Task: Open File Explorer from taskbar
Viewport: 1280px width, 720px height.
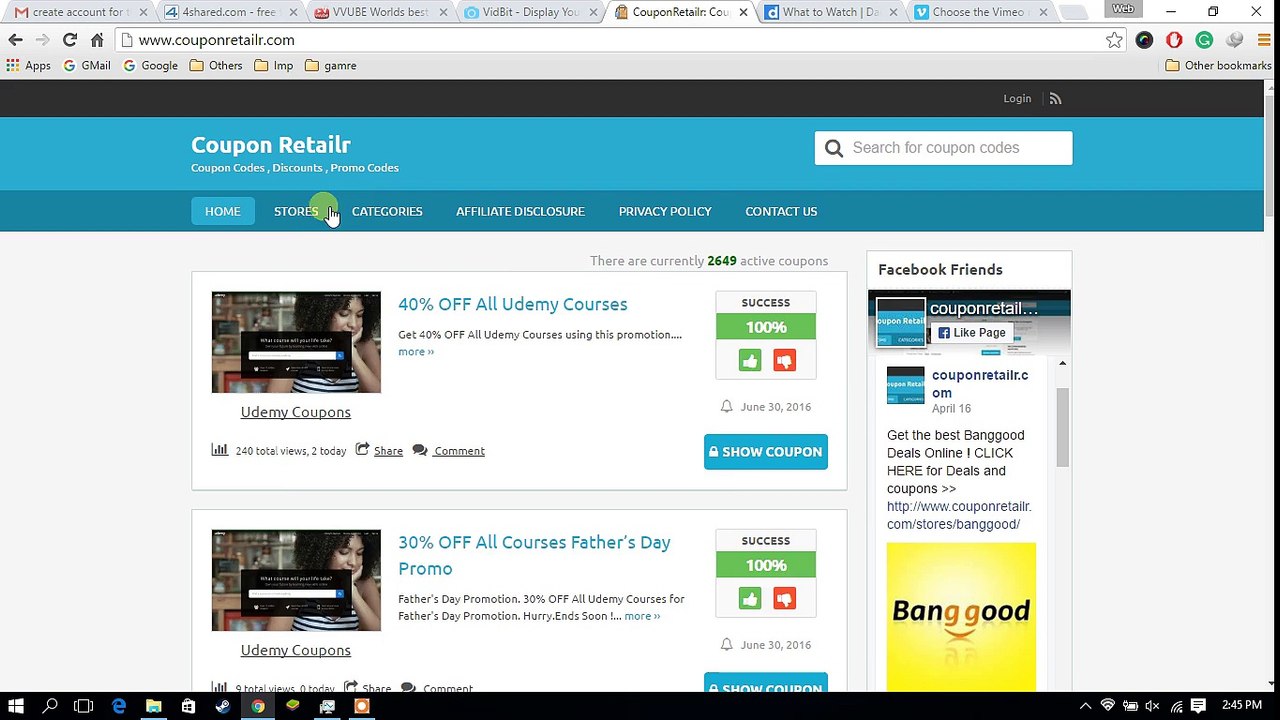Action: (154, 706)
